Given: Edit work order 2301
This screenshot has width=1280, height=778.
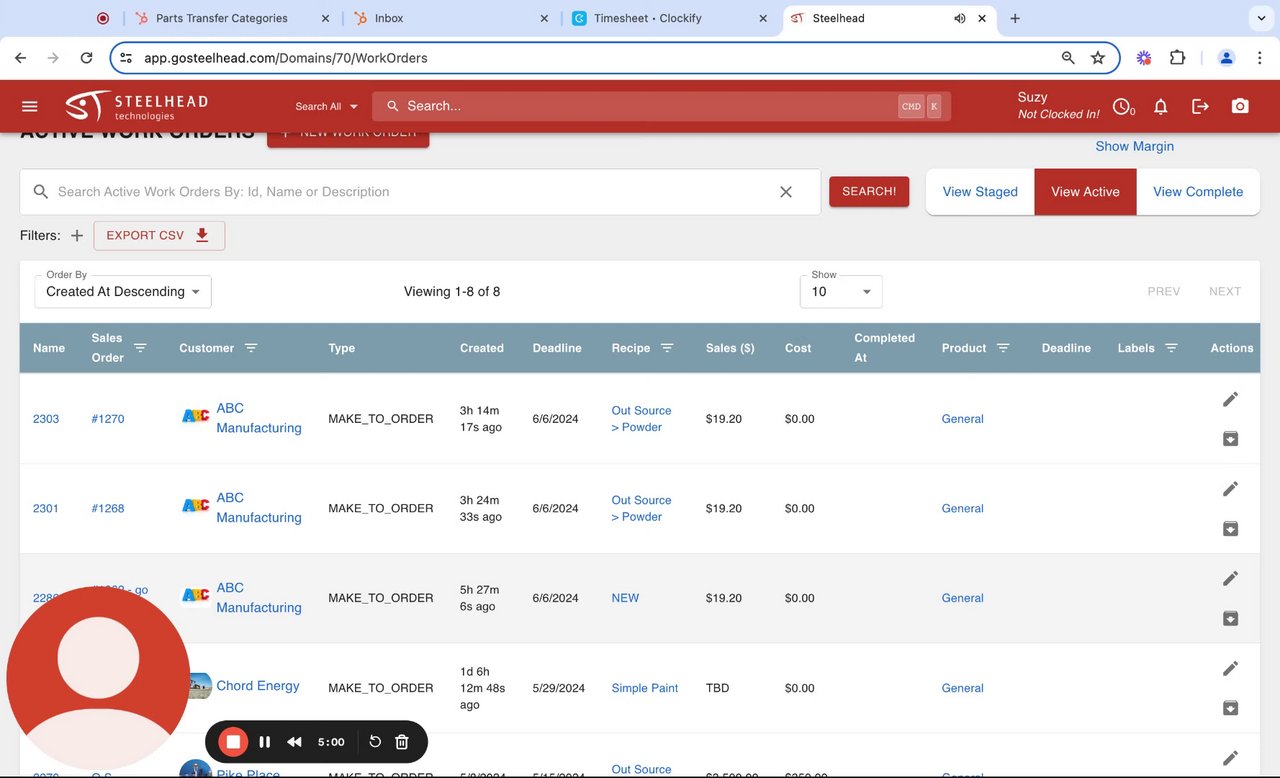Looking at the screenshot, I should pyautogui.click(x=1231, y=489).
